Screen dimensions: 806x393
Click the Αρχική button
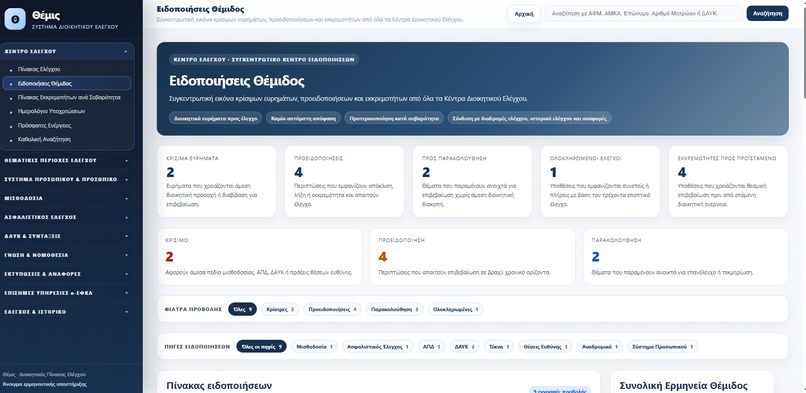(x=524, y=14)
